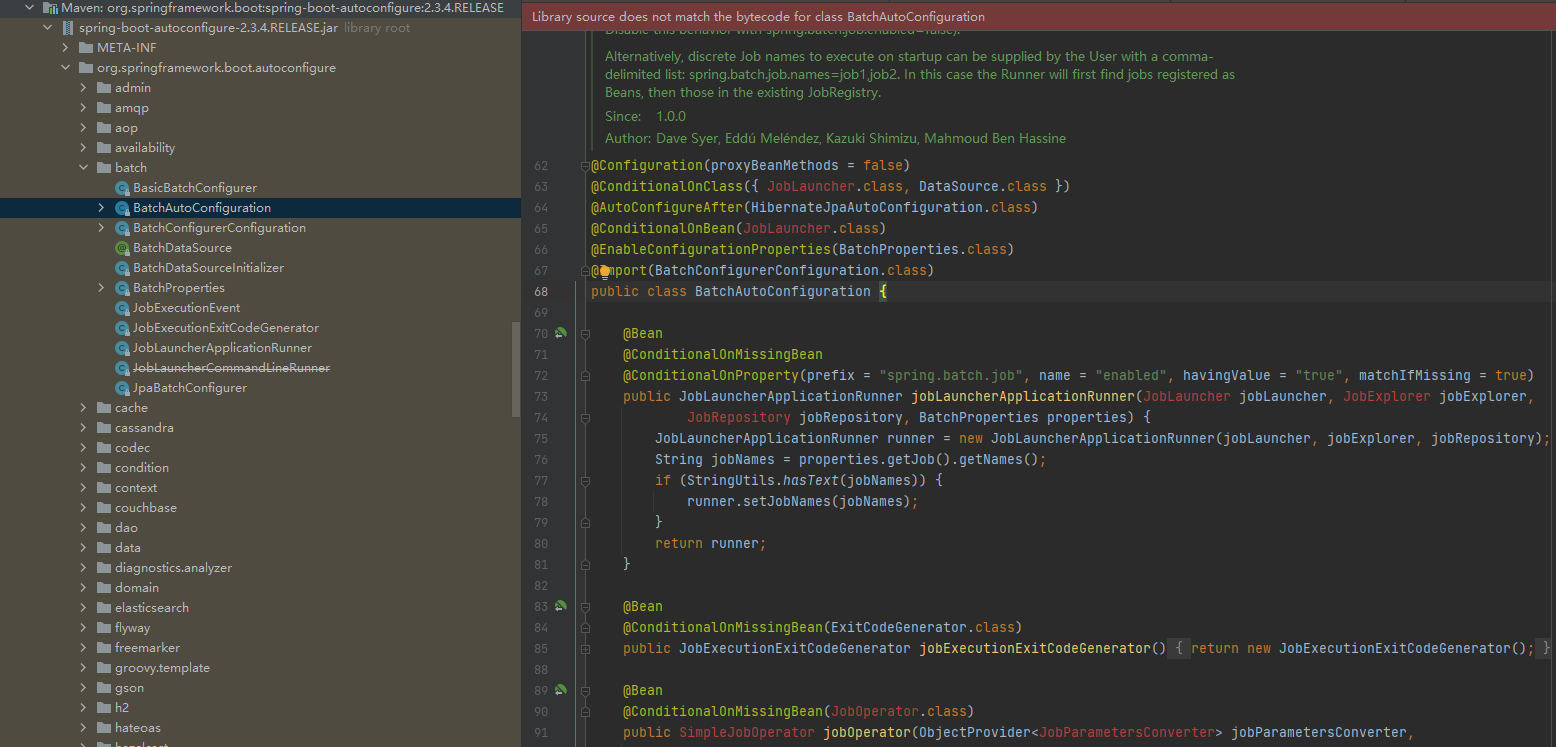The width and height of the screenshot is (1556, 747).
Task: Select the codec package
Action: click(x=132, y=448)
